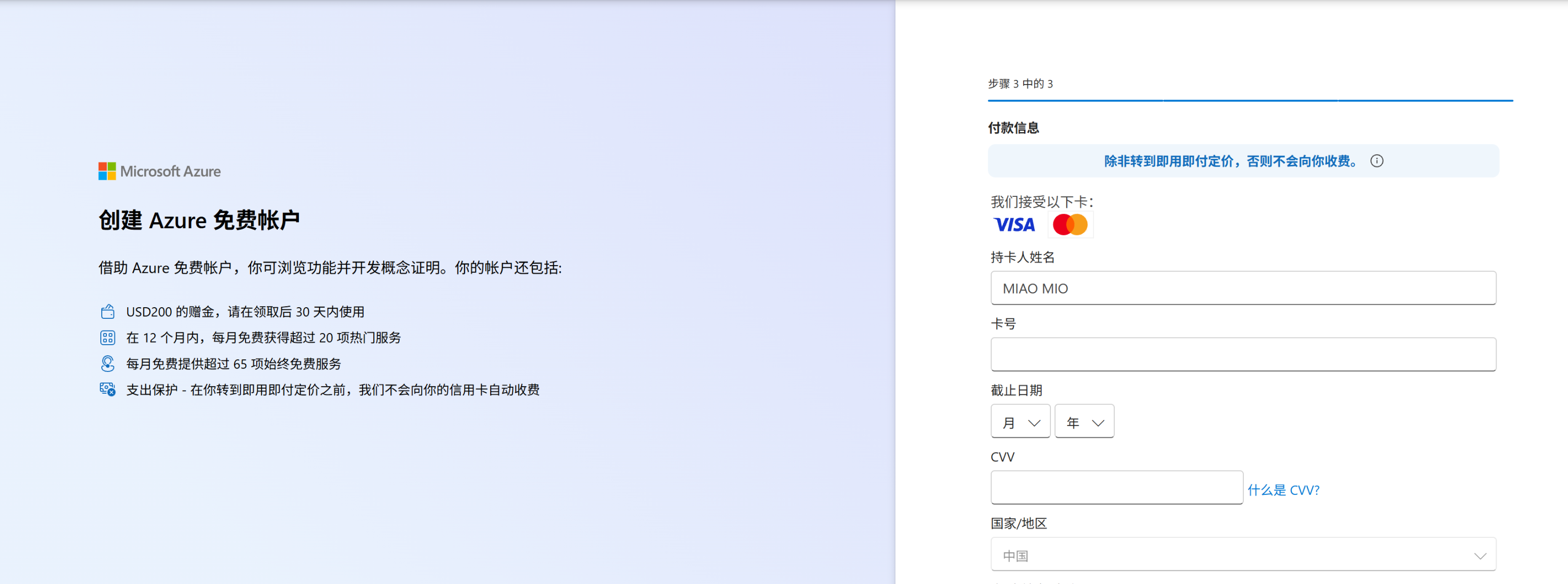Image resolution: width=1568 pixels, height=584 pixels.
Task: Click the always-free services icon
Action: click(x=108, y=364)
